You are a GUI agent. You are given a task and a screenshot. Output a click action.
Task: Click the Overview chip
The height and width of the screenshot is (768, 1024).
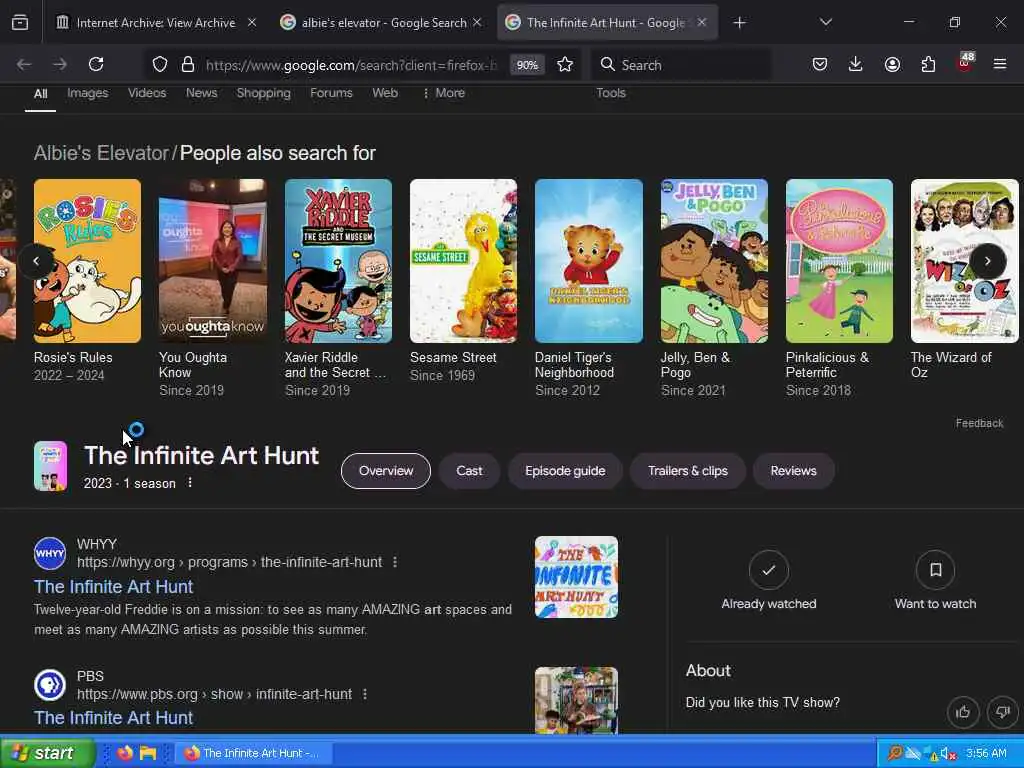386,471
